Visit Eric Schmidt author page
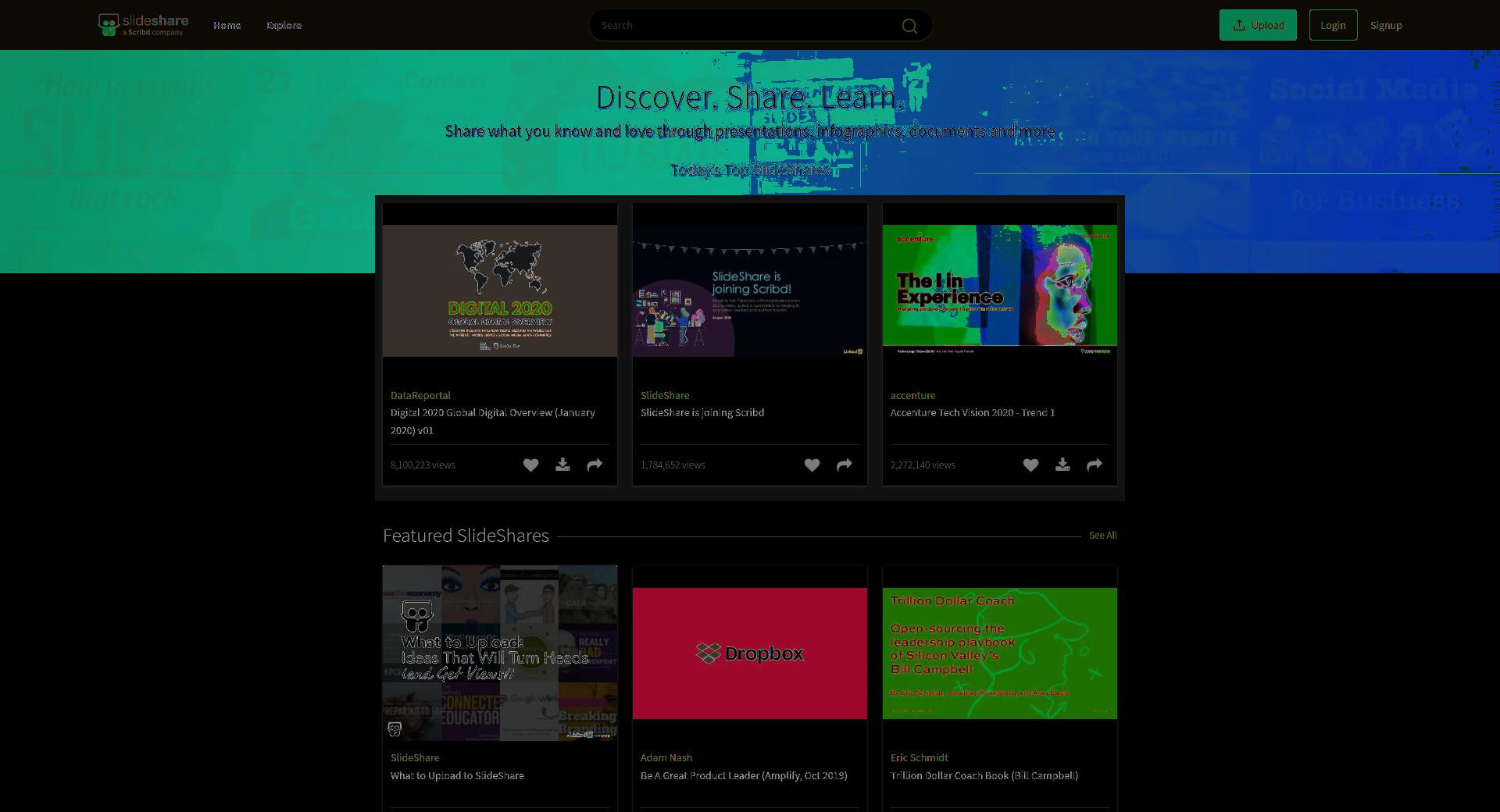Image resolution: width=1500 pixels, height=812 pixels. click(920, 758)
